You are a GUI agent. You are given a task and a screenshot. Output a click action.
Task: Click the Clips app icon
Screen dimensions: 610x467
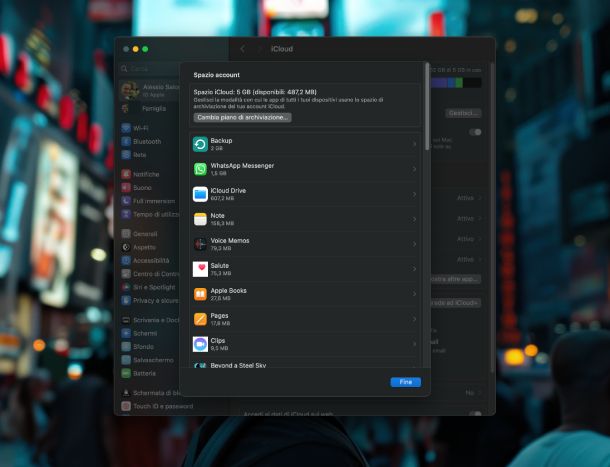tap(200, 344)
